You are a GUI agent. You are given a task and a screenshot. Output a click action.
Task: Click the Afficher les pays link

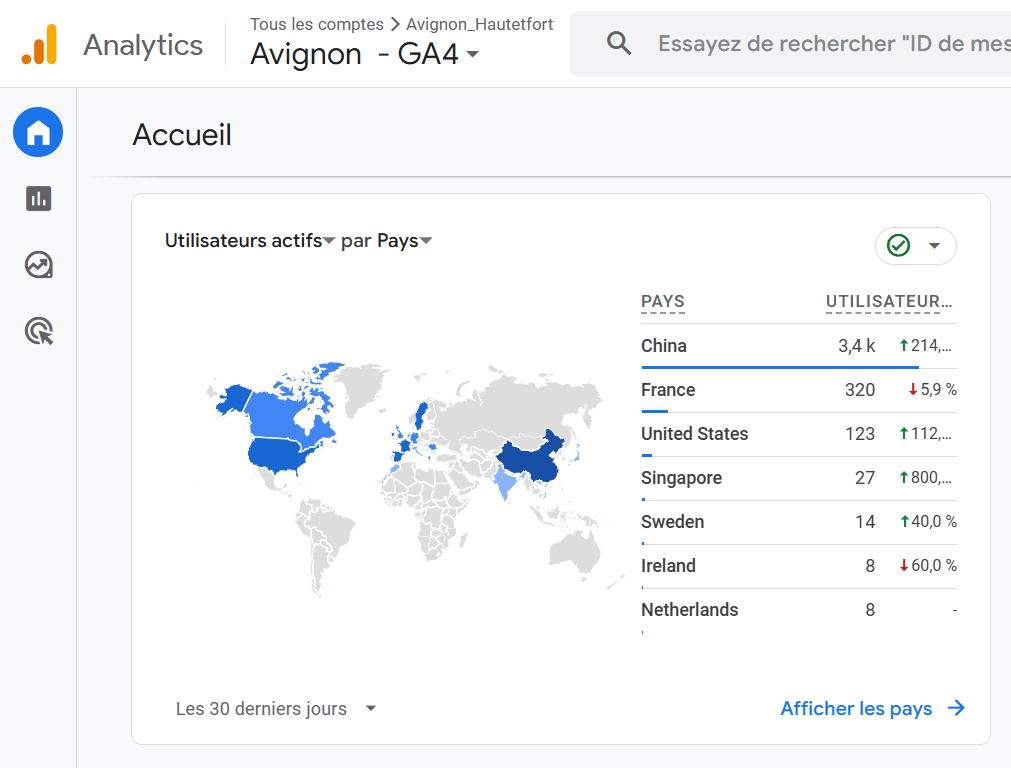(x=856, y=708)
